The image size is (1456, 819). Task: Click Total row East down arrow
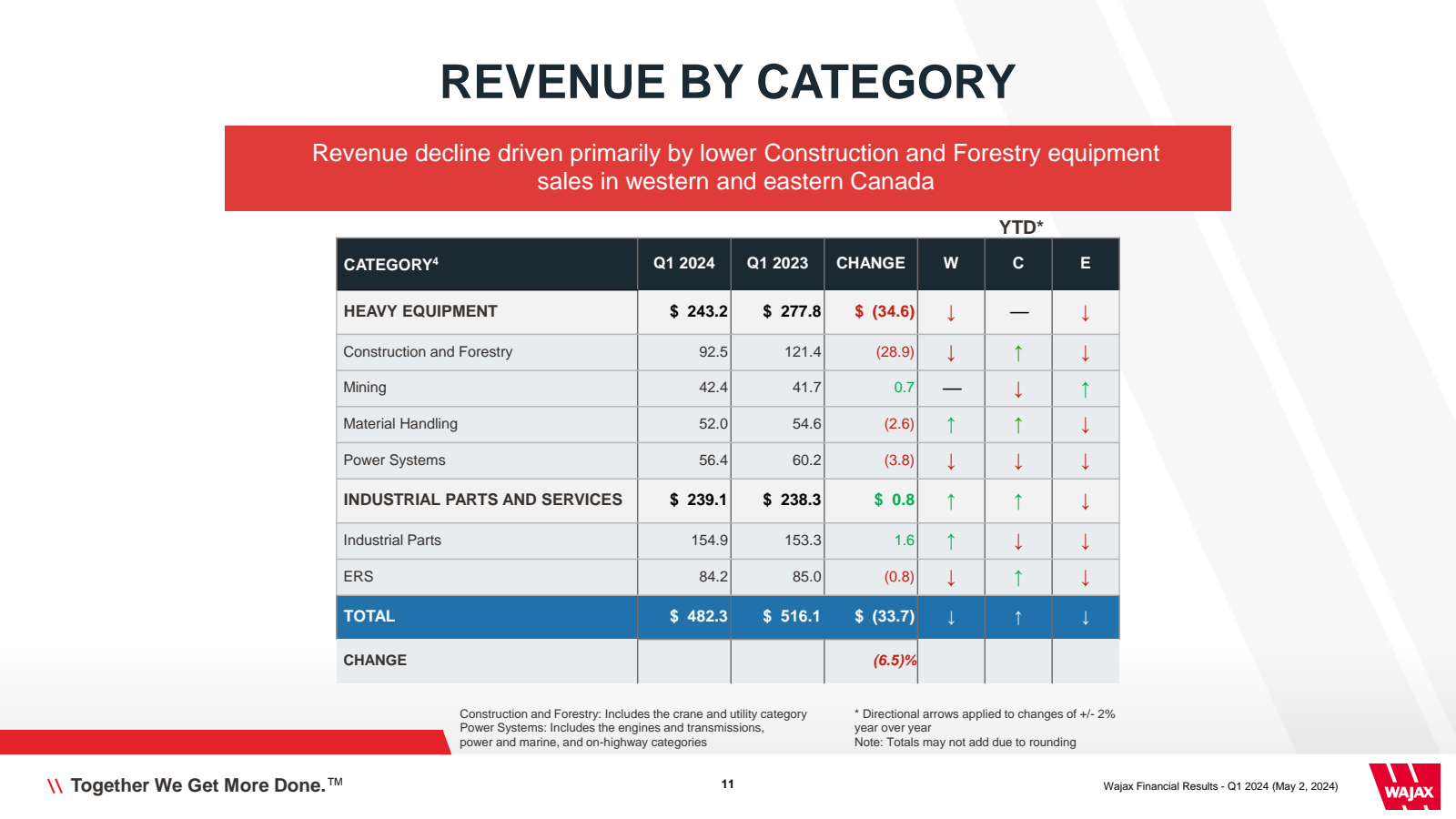pos(1086,618)
